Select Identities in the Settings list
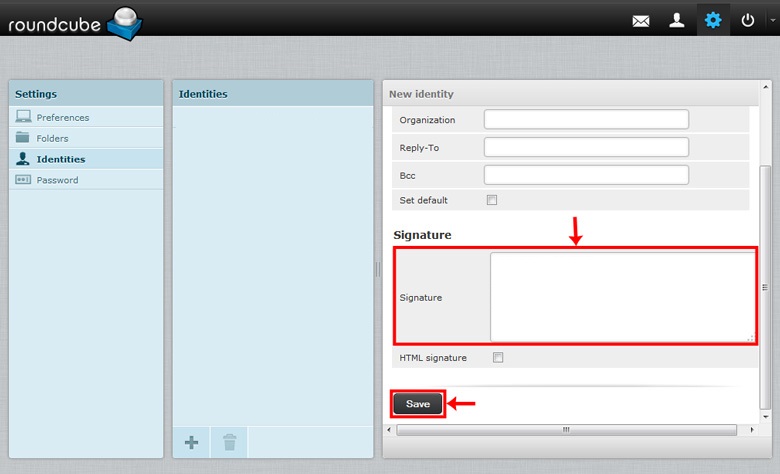The height and width of the screenshot is (474, 780). (60, 159)
